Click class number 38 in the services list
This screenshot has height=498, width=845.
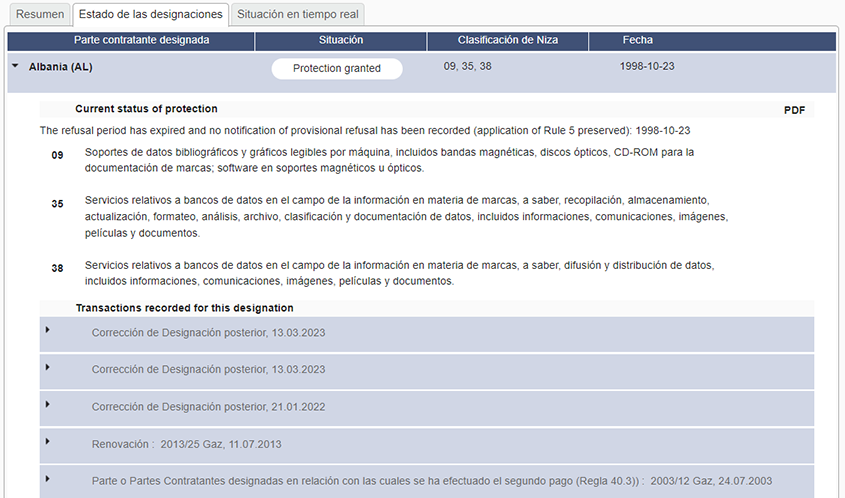[x=57, y=268]
